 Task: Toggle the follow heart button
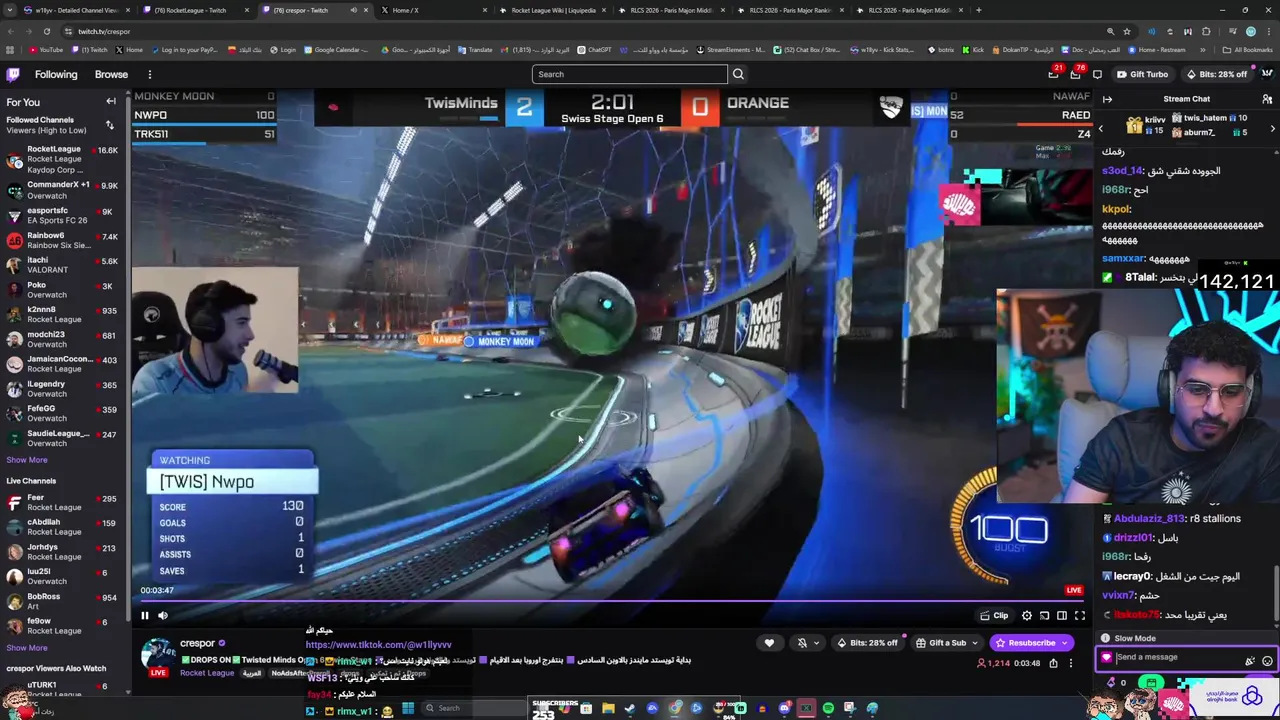769,643
